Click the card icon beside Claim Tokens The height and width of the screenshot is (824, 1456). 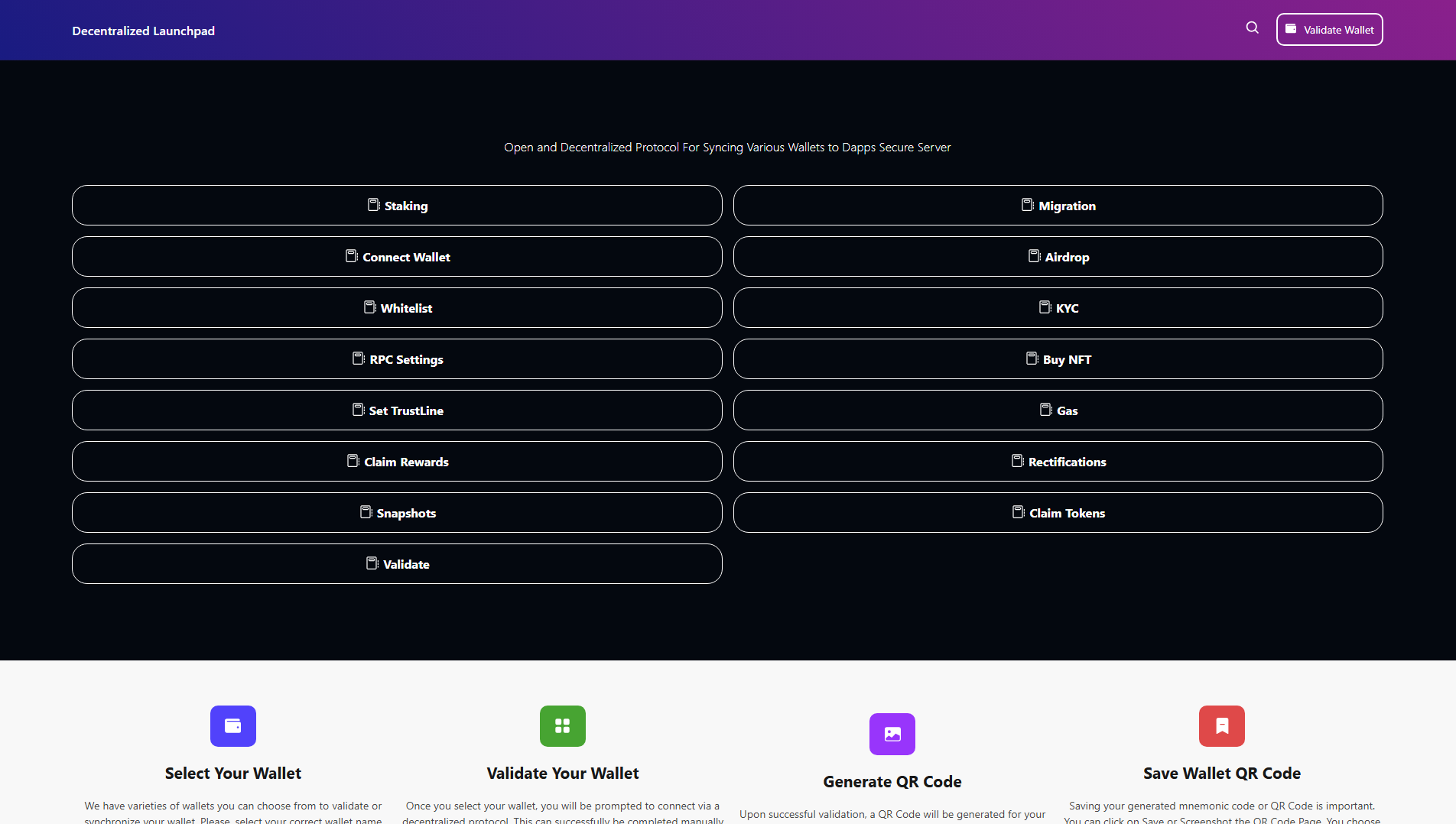tap(1019, 512)
